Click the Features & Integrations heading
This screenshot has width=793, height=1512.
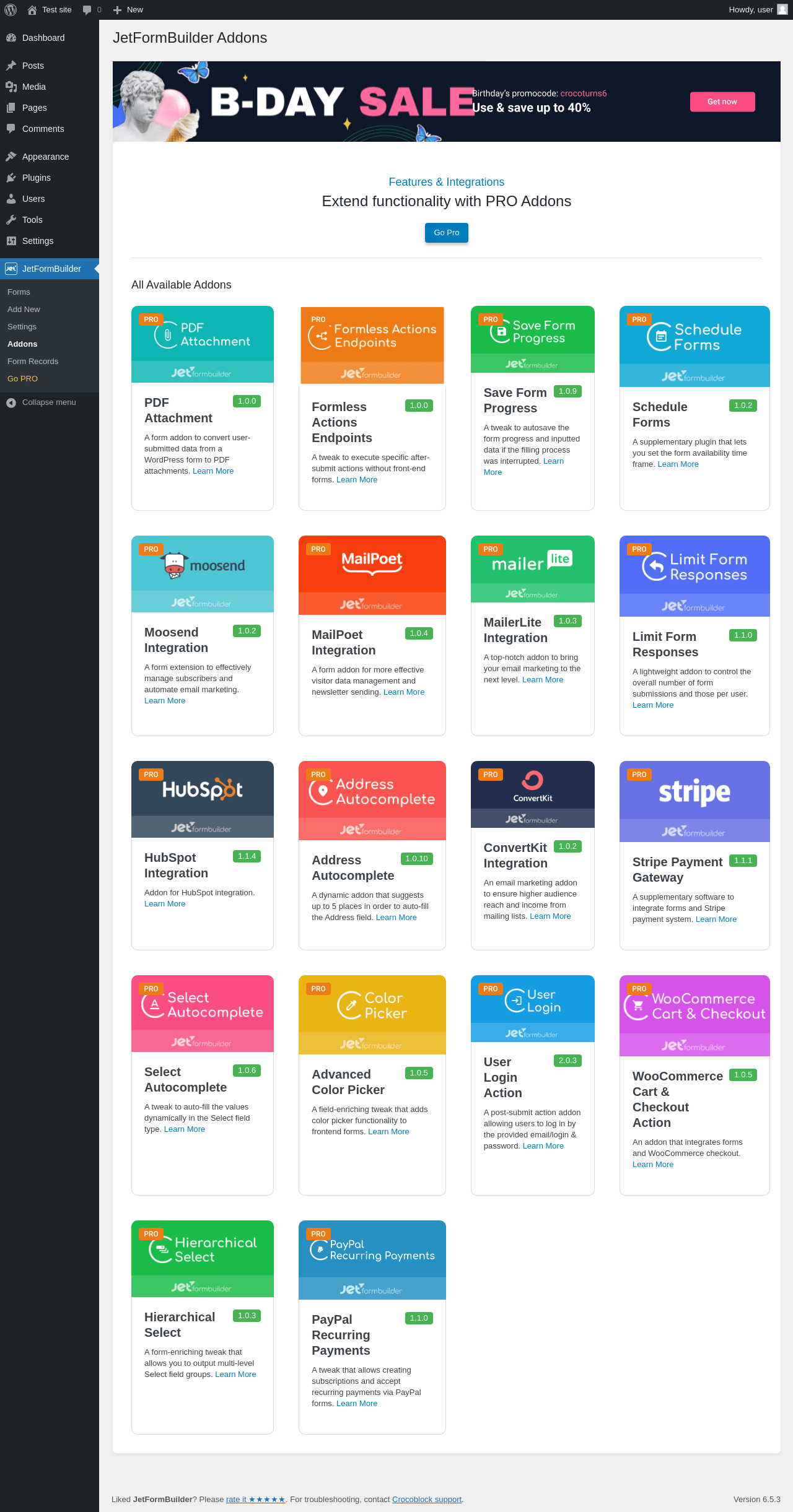(x=447, y=182)
